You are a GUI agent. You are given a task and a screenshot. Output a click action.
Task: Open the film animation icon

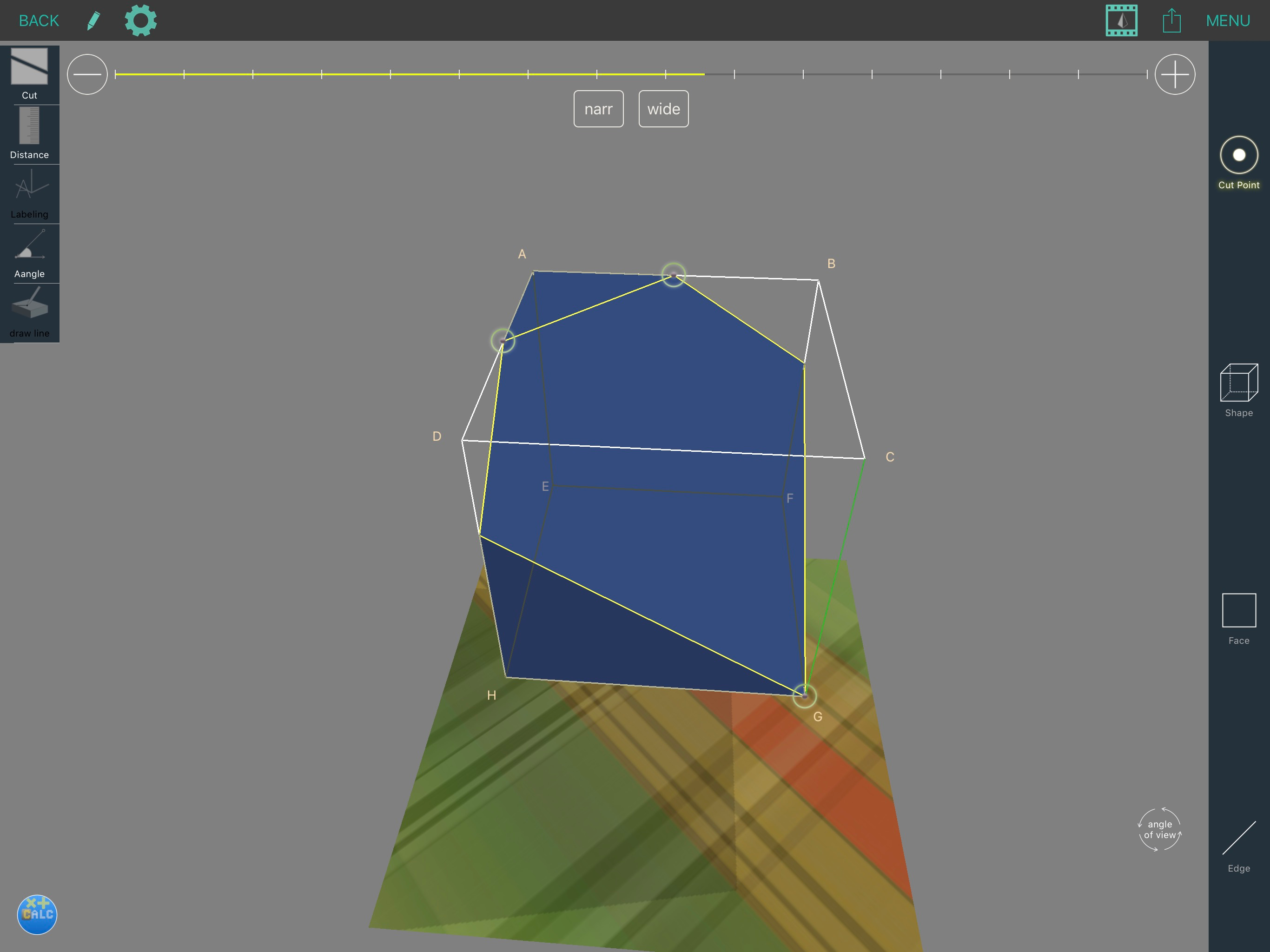click(1121, 20)
